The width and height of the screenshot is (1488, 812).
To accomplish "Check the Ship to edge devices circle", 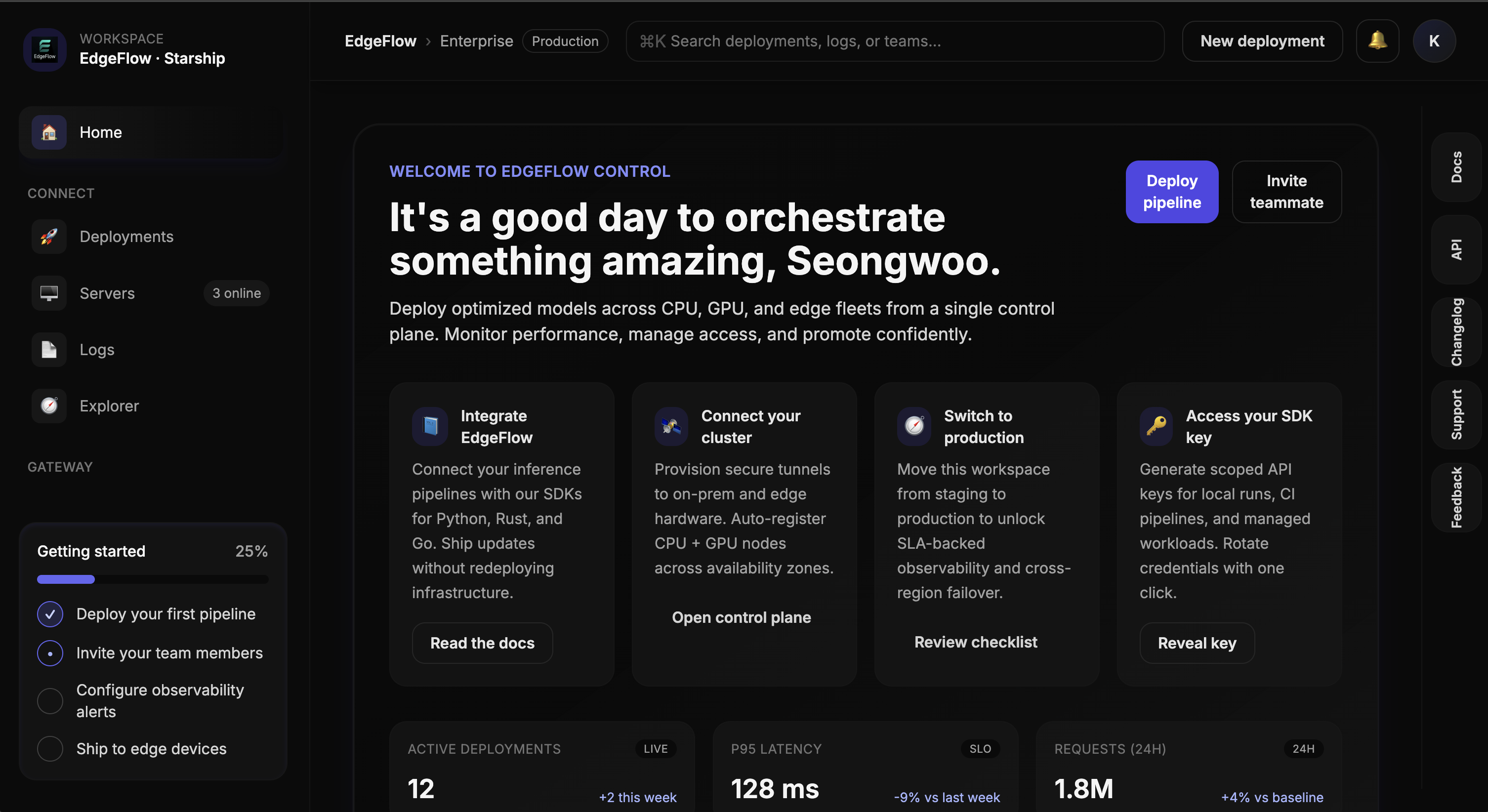I will 50,748.
